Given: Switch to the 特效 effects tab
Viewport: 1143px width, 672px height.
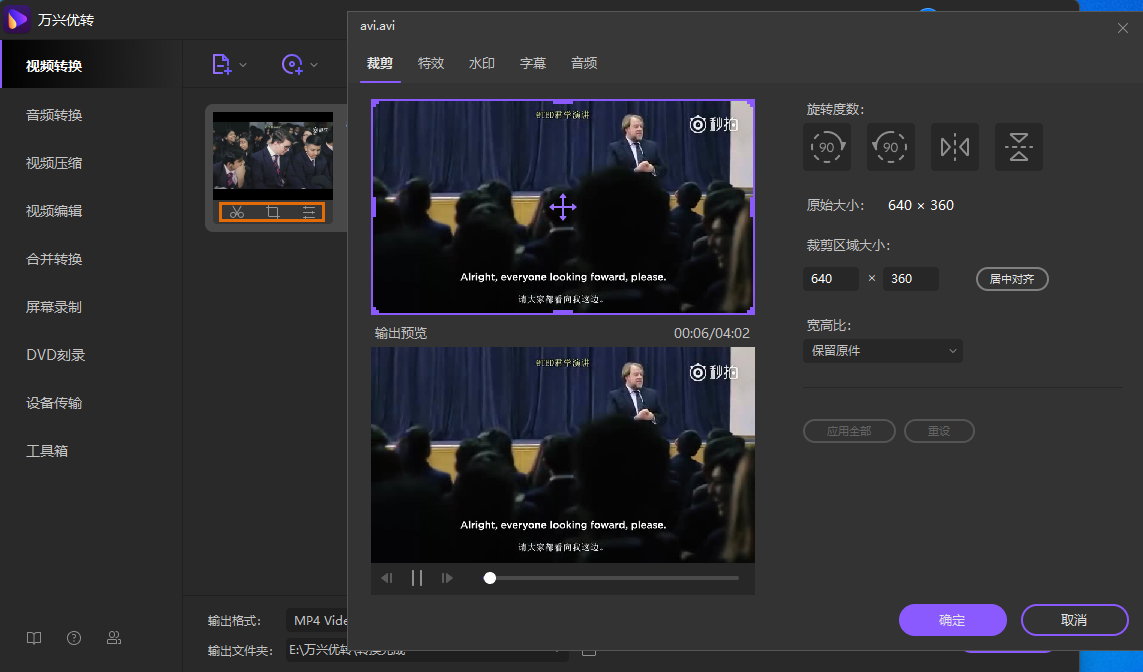Looking at the screenshot, I should [431, 63].
